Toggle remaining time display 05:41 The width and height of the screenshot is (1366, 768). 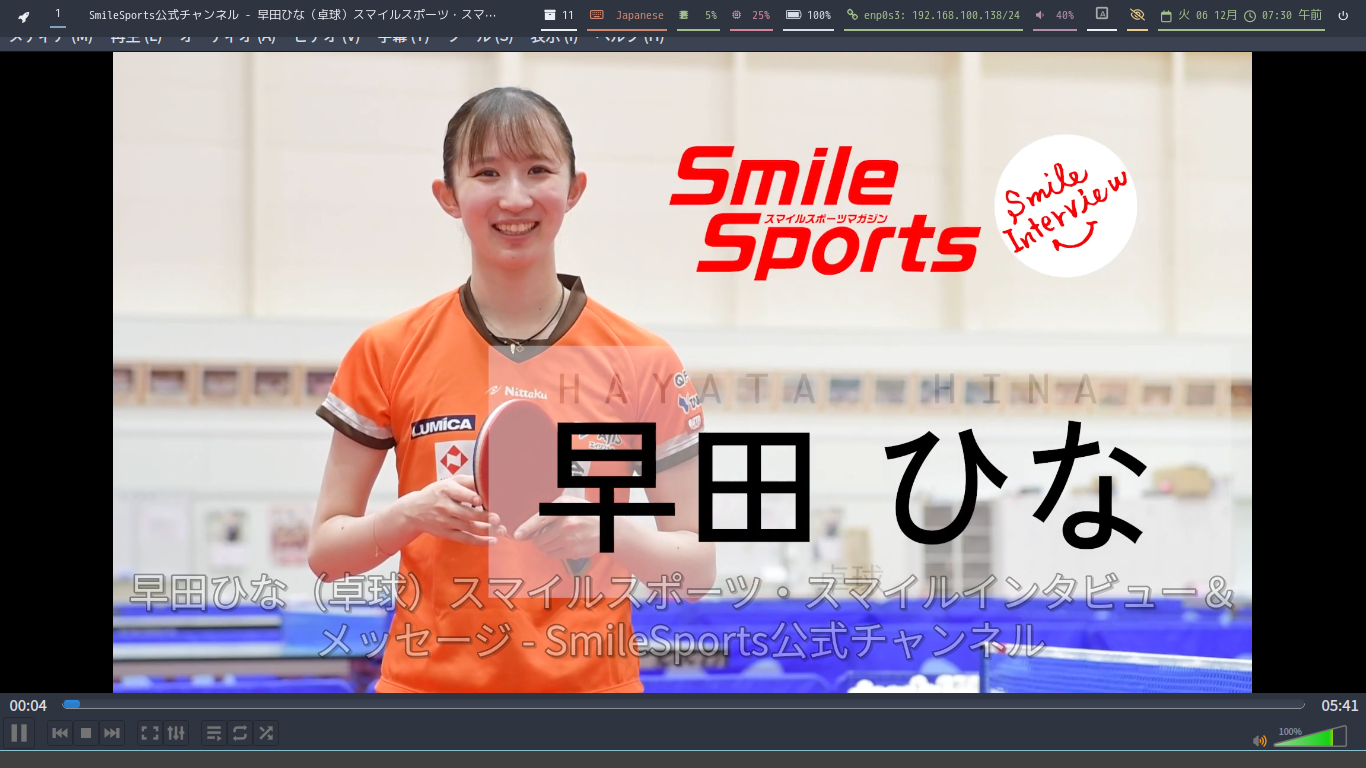[1339, 705]
